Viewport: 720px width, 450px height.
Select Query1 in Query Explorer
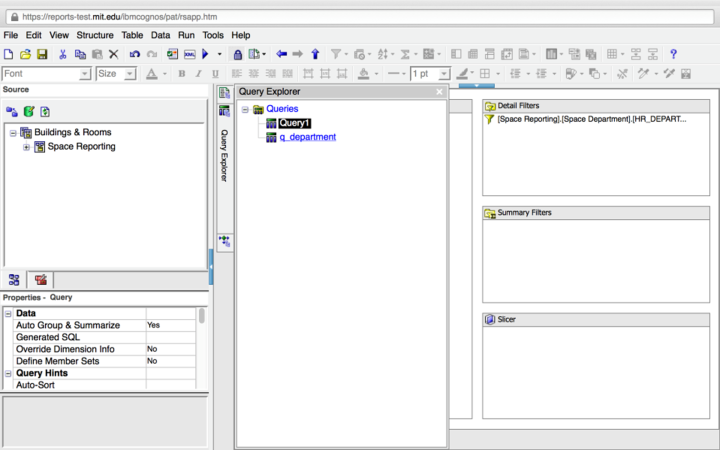tap(294, 123)
